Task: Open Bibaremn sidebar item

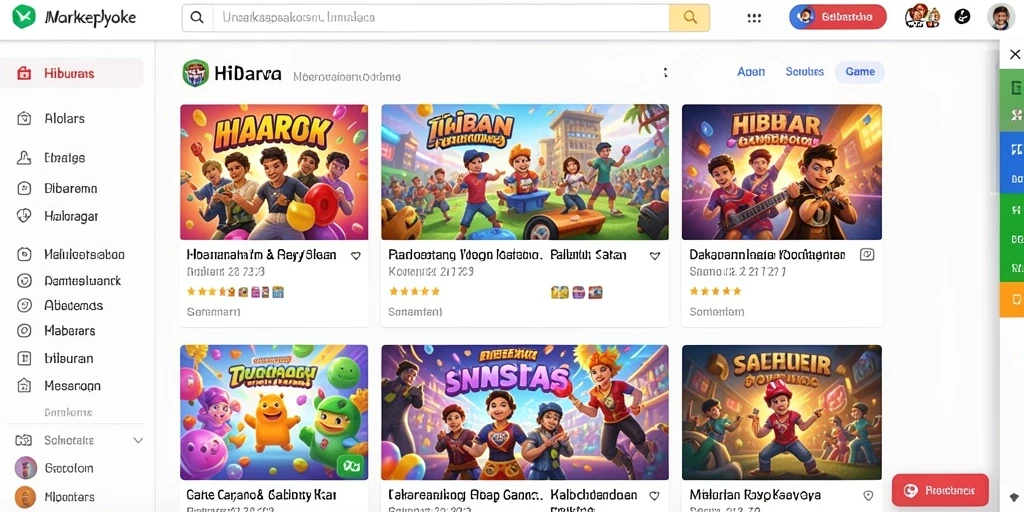Action: (71, 188)
